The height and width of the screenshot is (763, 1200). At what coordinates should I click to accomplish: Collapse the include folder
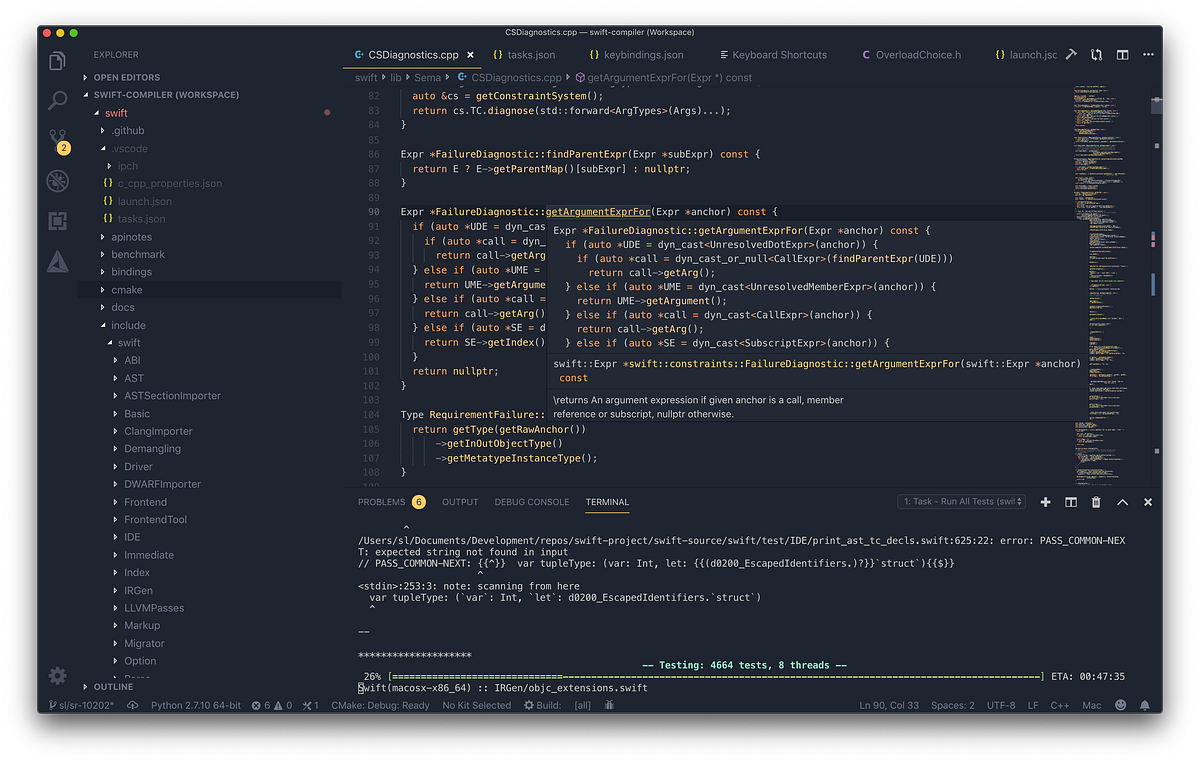(128, 325)
